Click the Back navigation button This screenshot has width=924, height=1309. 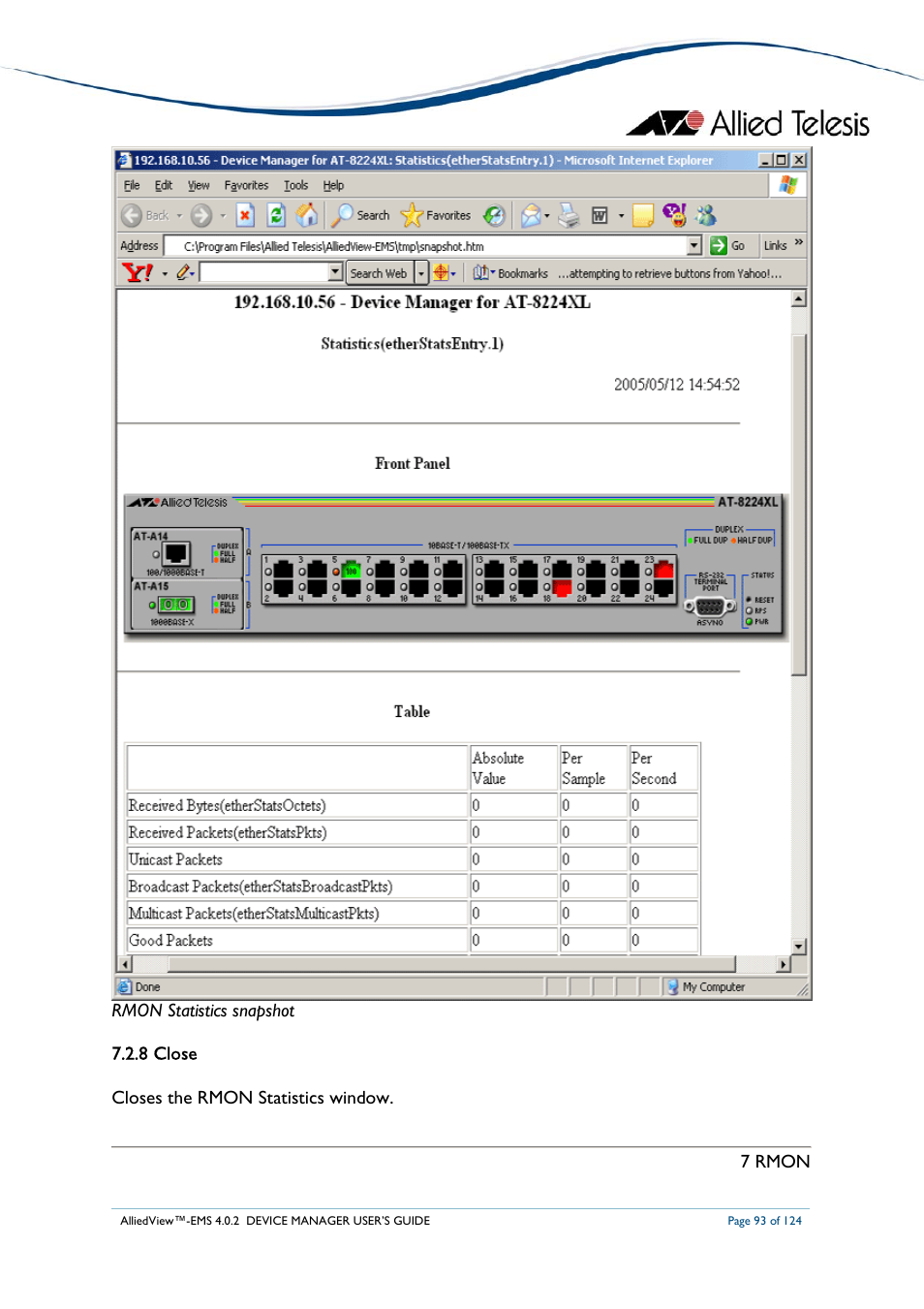[145, 215]
